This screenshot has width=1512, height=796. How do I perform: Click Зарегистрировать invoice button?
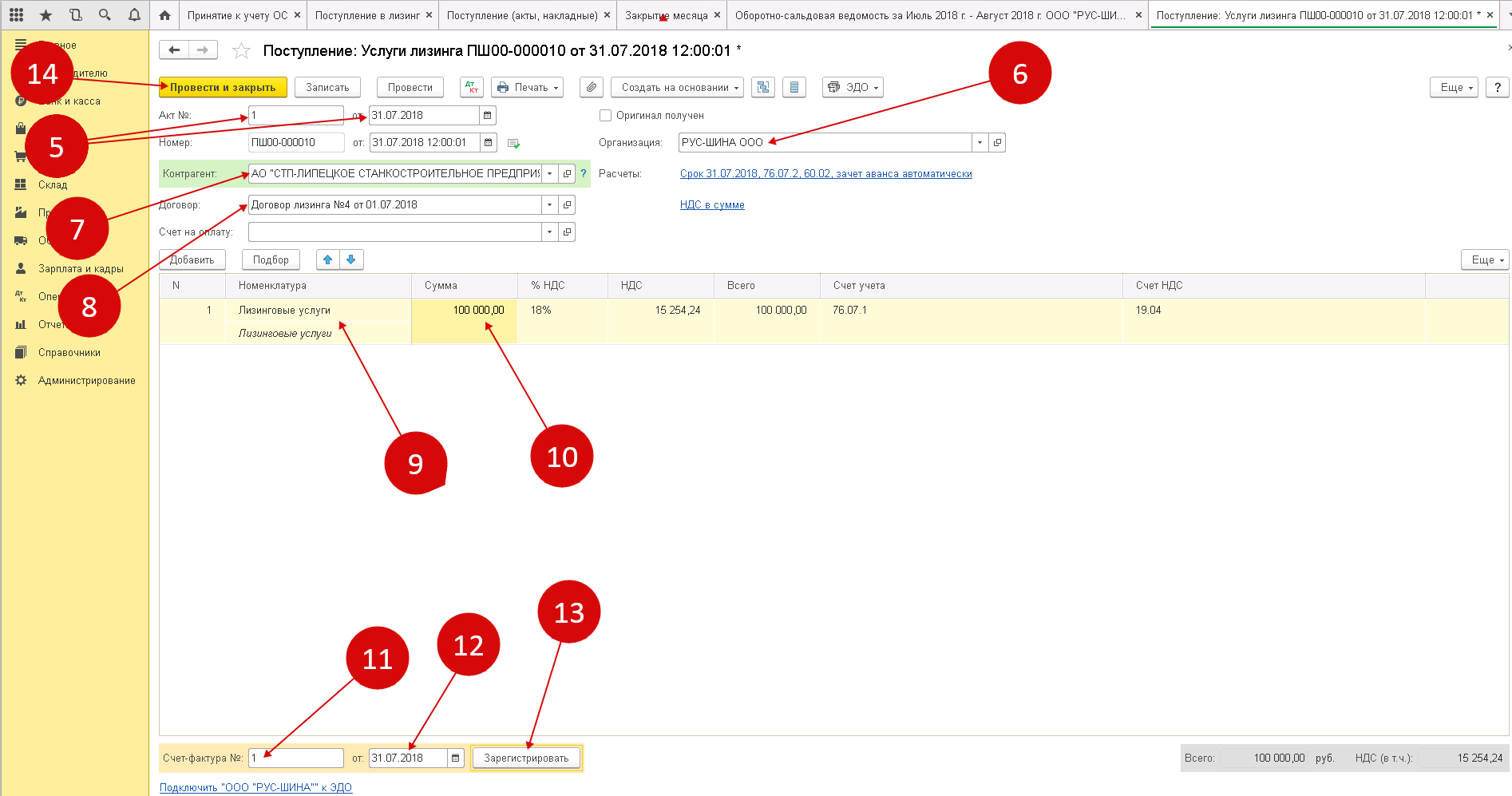click(x=526, y=758)
